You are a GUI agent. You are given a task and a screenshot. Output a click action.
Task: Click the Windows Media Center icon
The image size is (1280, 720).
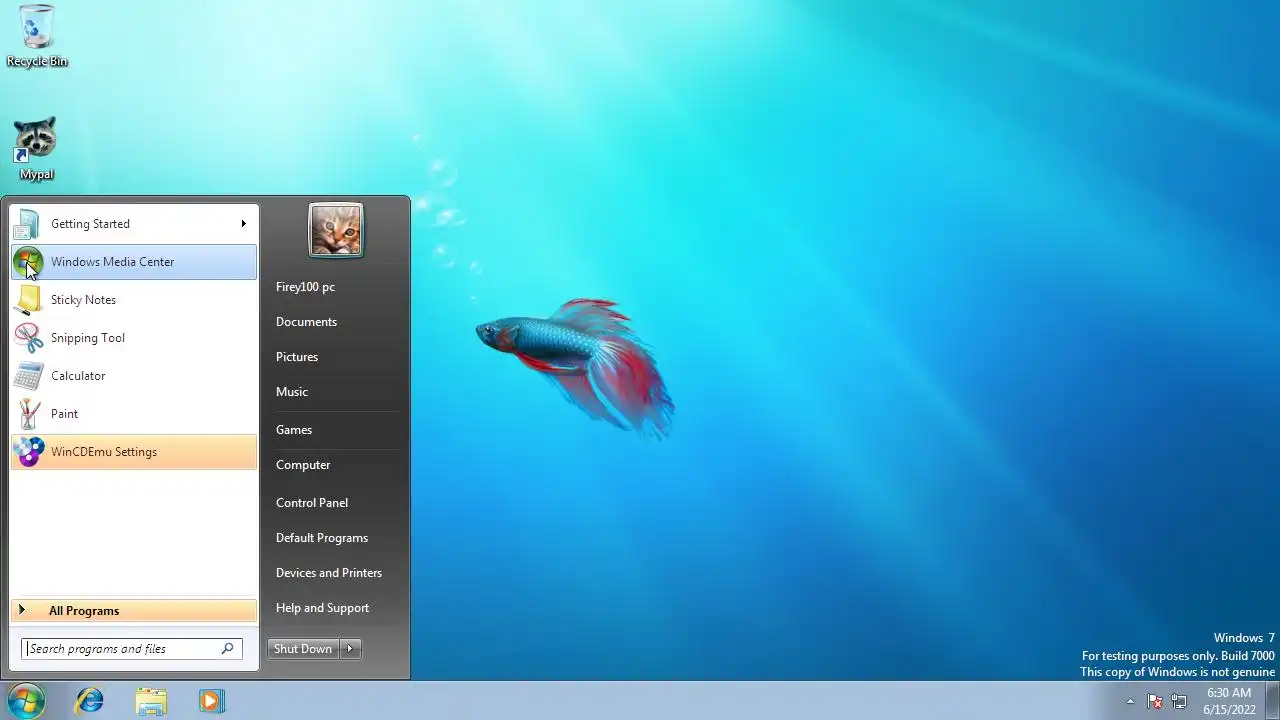(28, 262)
